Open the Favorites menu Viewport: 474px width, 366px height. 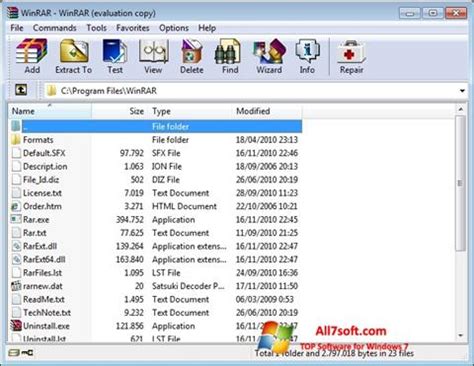click(132, 28)
